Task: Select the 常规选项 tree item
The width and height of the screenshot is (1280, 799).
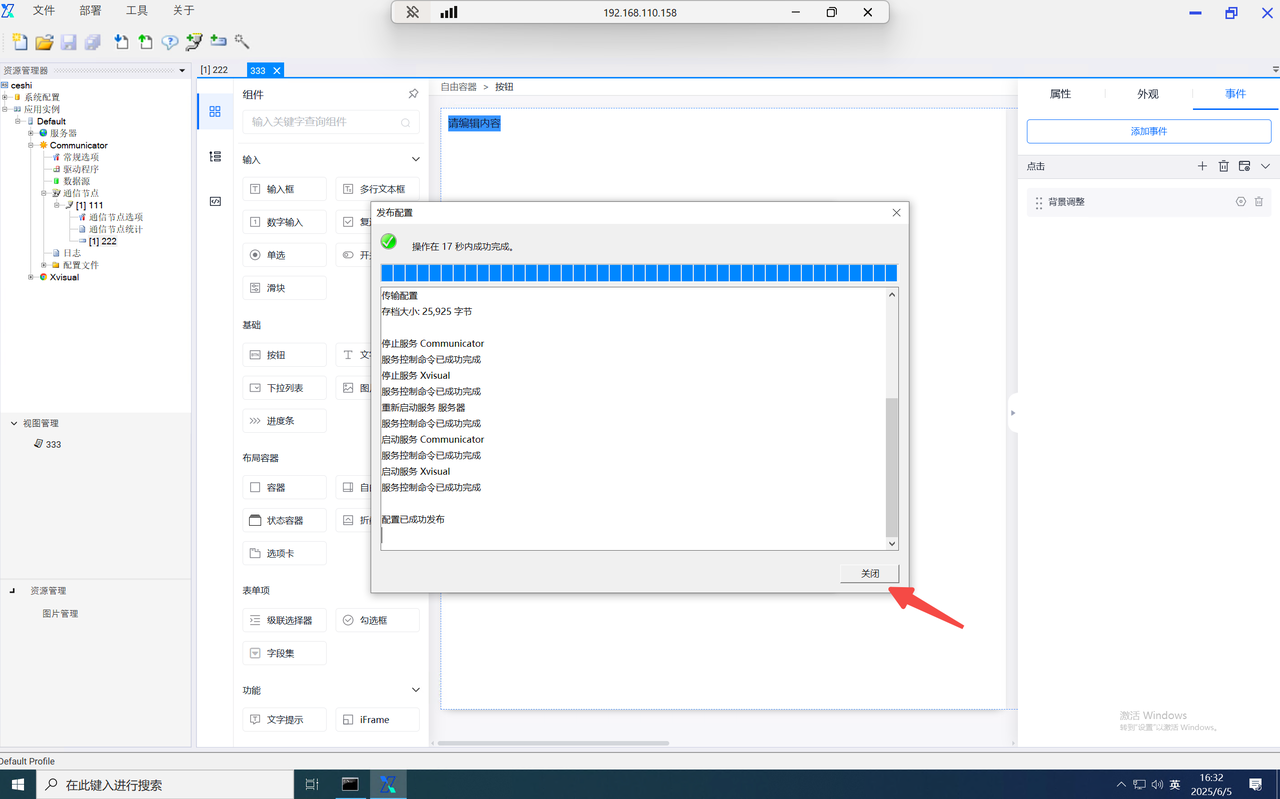Action: pos(81,157)
